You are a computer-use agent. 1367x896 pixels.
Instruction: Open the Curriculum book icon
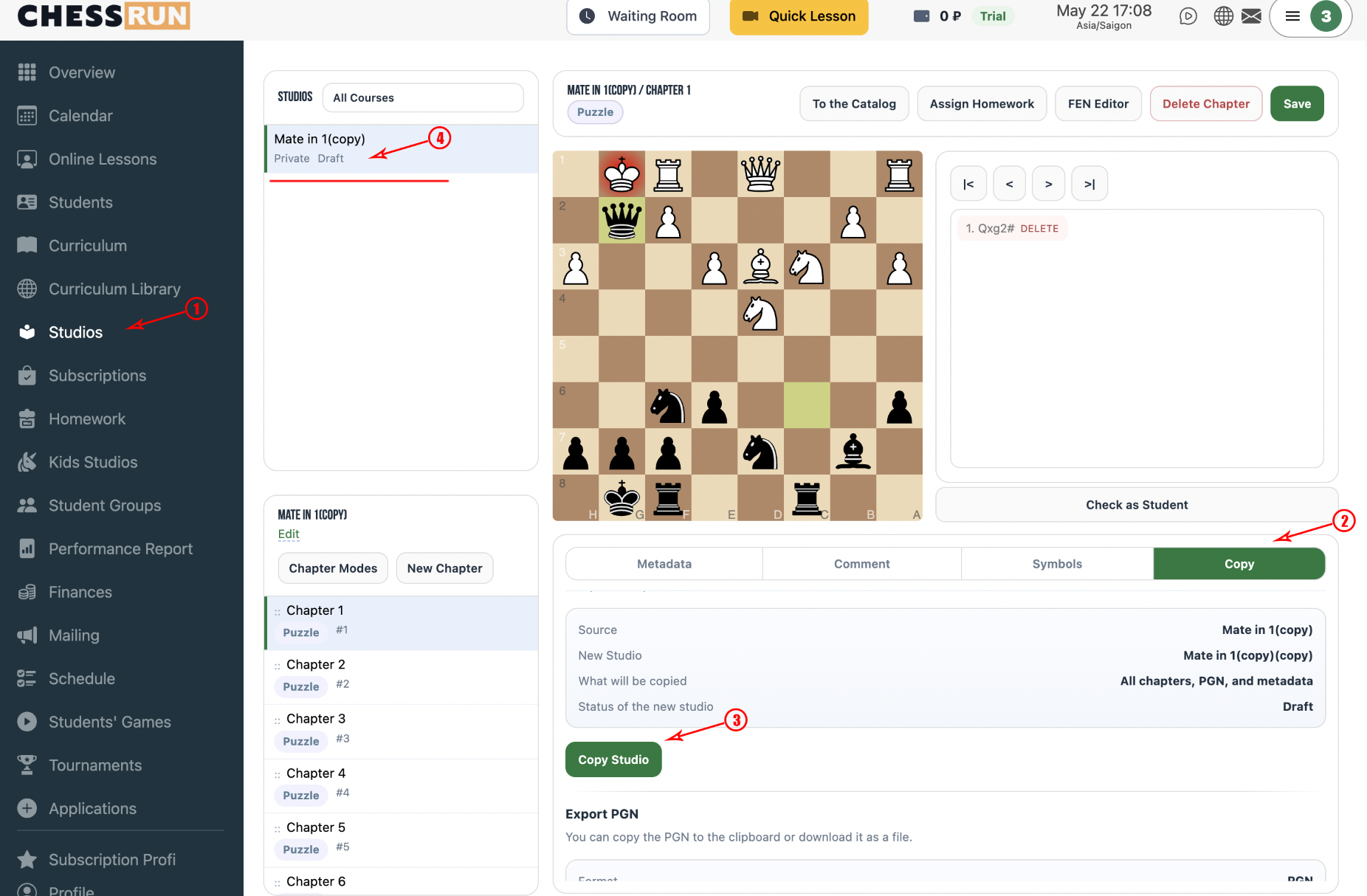coord(27,246)
